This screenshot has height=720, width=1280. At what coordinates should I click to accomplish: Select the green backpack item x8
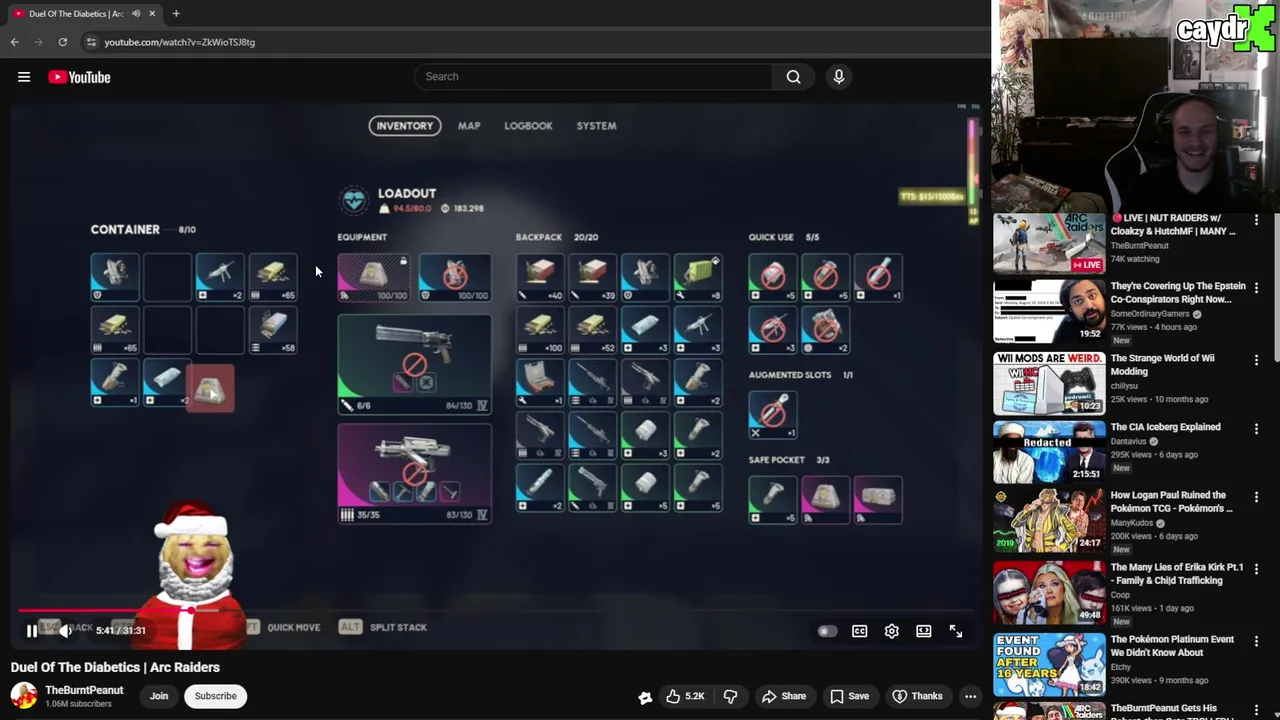[x=698, y=277]
